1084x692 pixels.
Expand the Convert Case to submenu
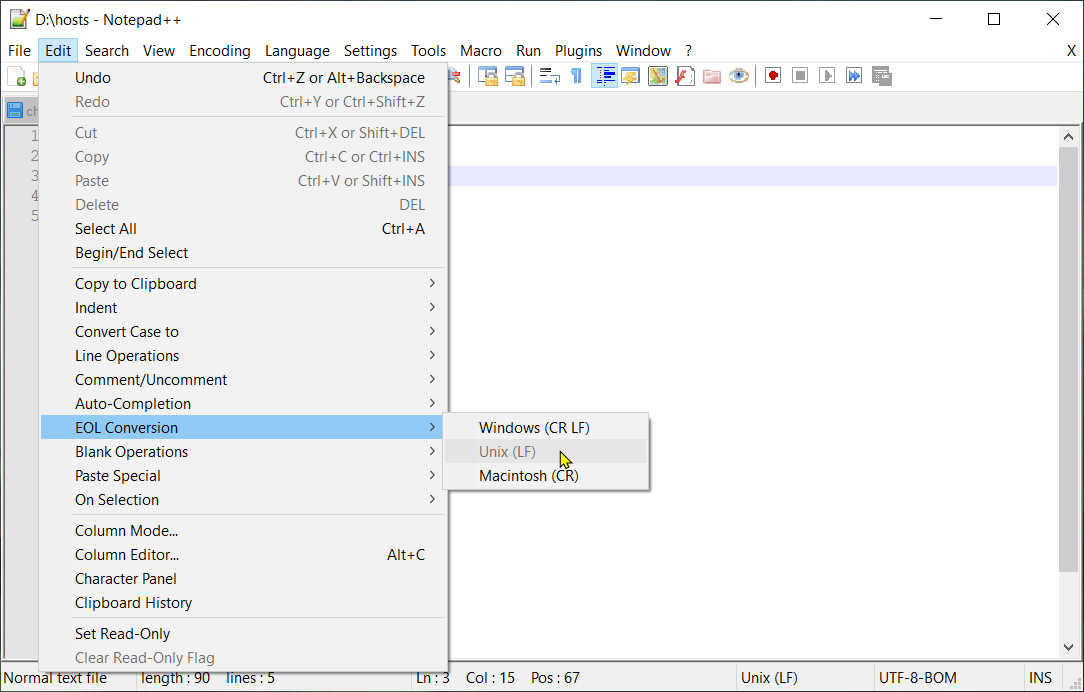[243, 332]
